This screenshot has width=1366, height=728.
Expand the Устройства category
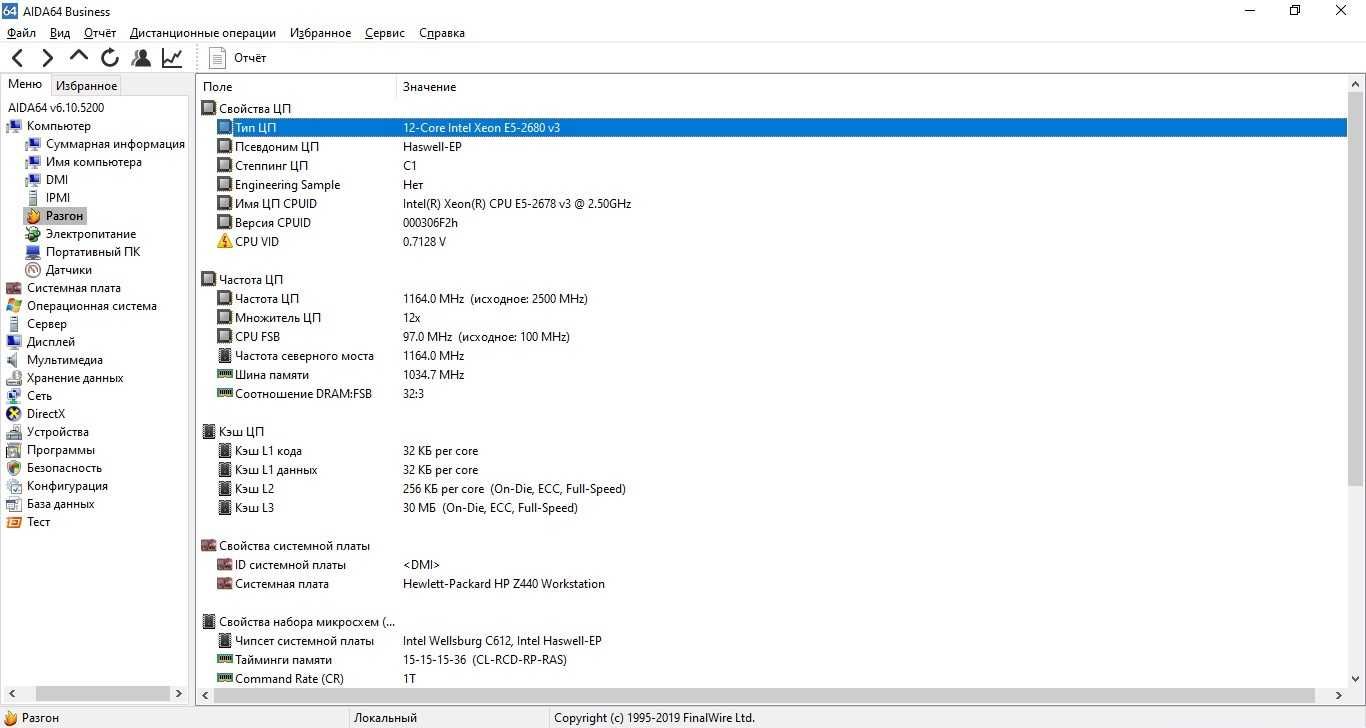tap(57, 432)
